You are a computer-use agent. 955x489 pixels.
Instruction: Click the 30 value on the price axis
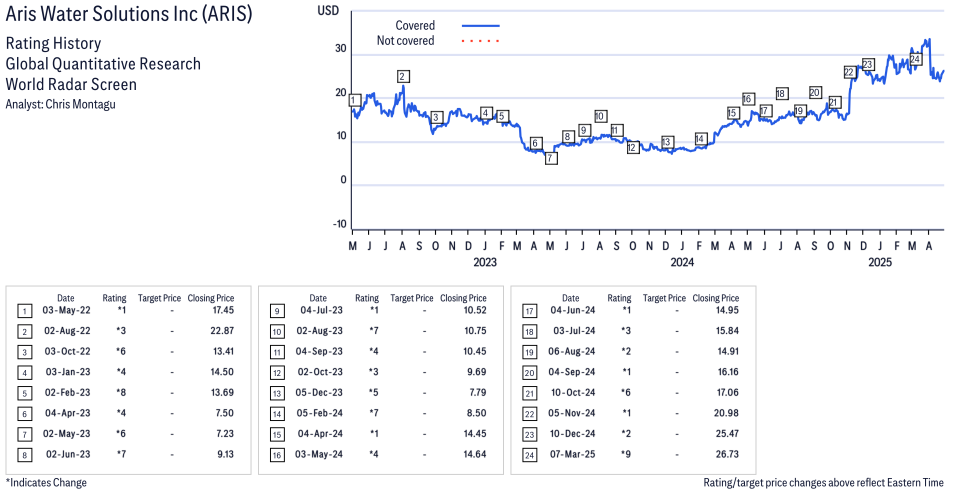point(340,49)
